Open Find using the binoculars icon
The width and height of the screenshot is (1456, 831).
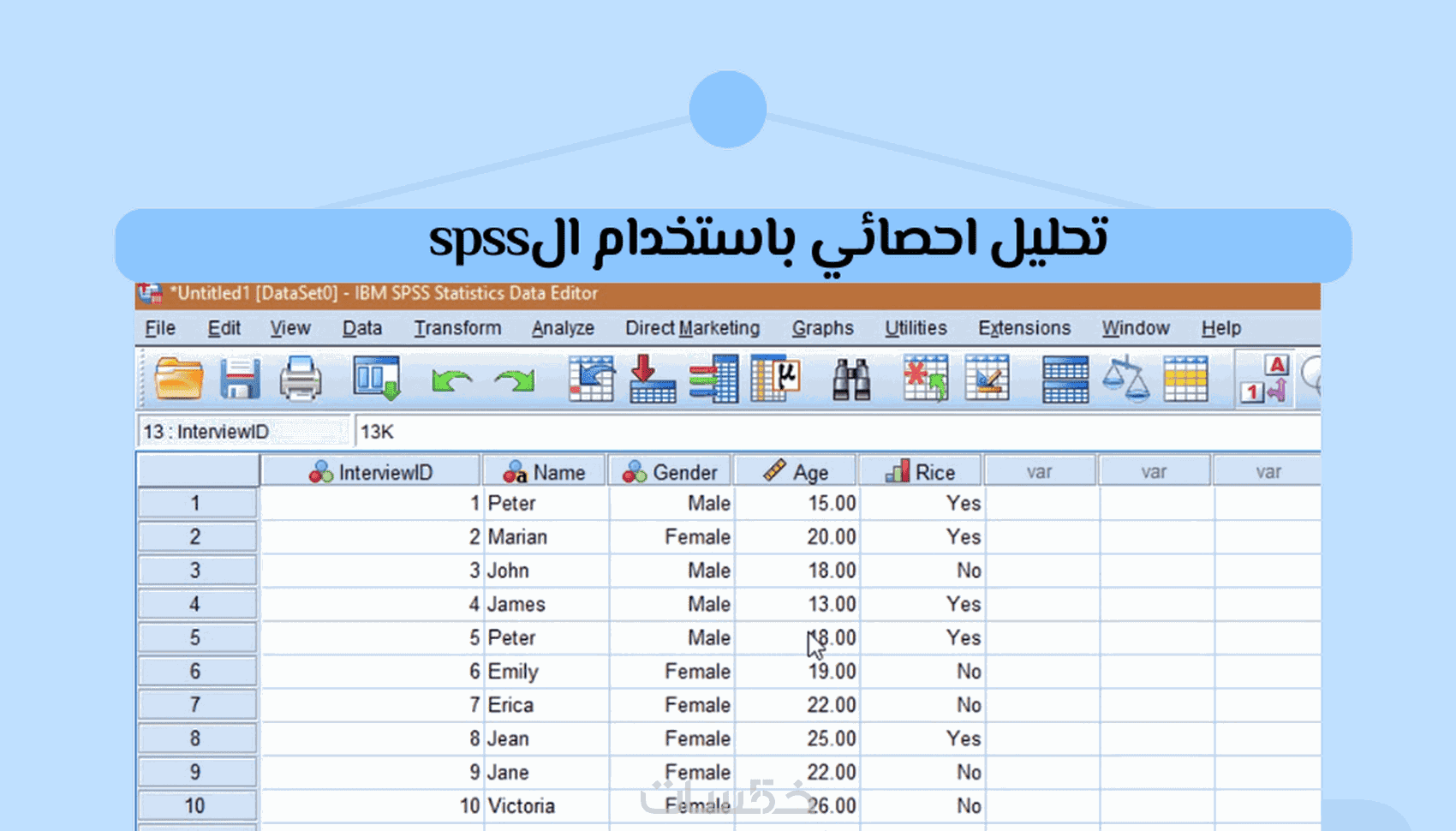[x=851, y=379]
